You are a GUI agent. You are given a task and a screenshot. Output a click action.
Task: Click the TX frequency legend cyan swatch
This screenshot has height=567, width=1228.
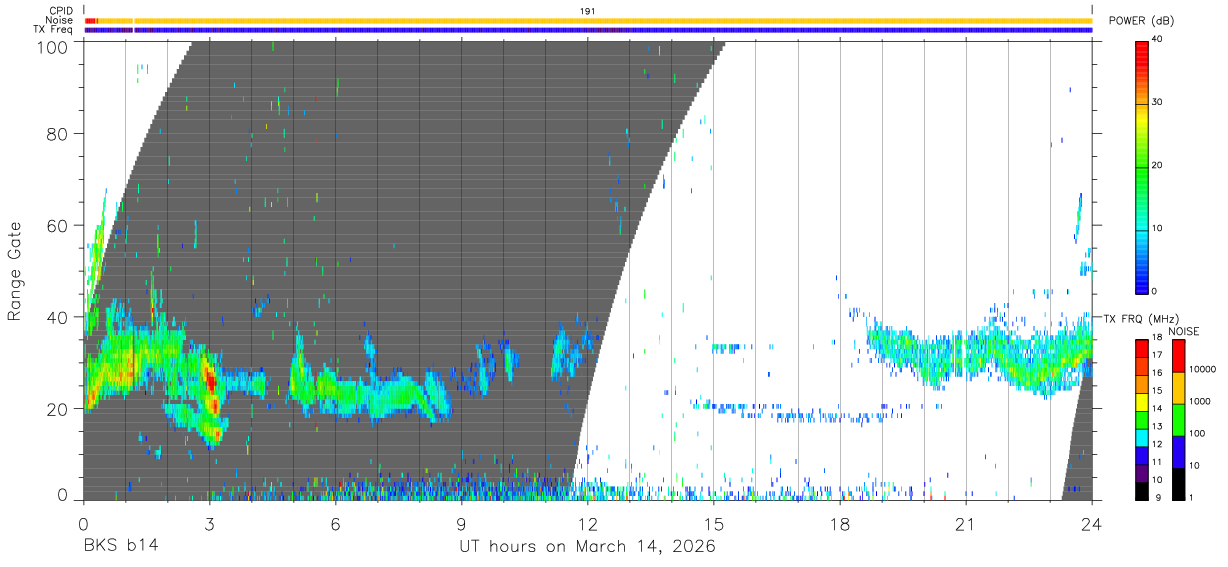[x=1141, y=440]
